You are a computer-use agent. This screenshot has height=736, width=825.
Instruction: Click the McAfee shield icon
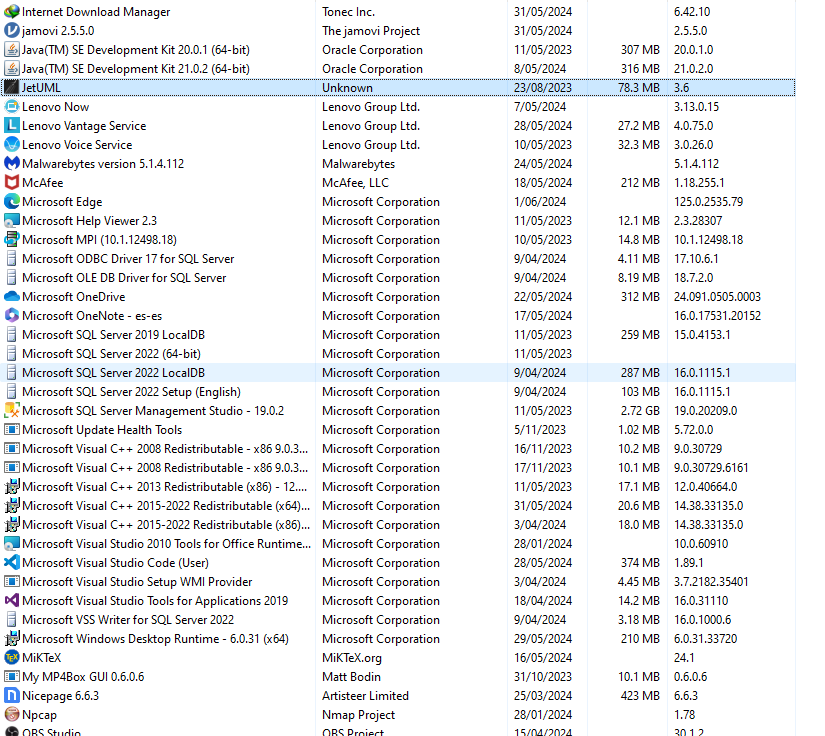[12, 183]
